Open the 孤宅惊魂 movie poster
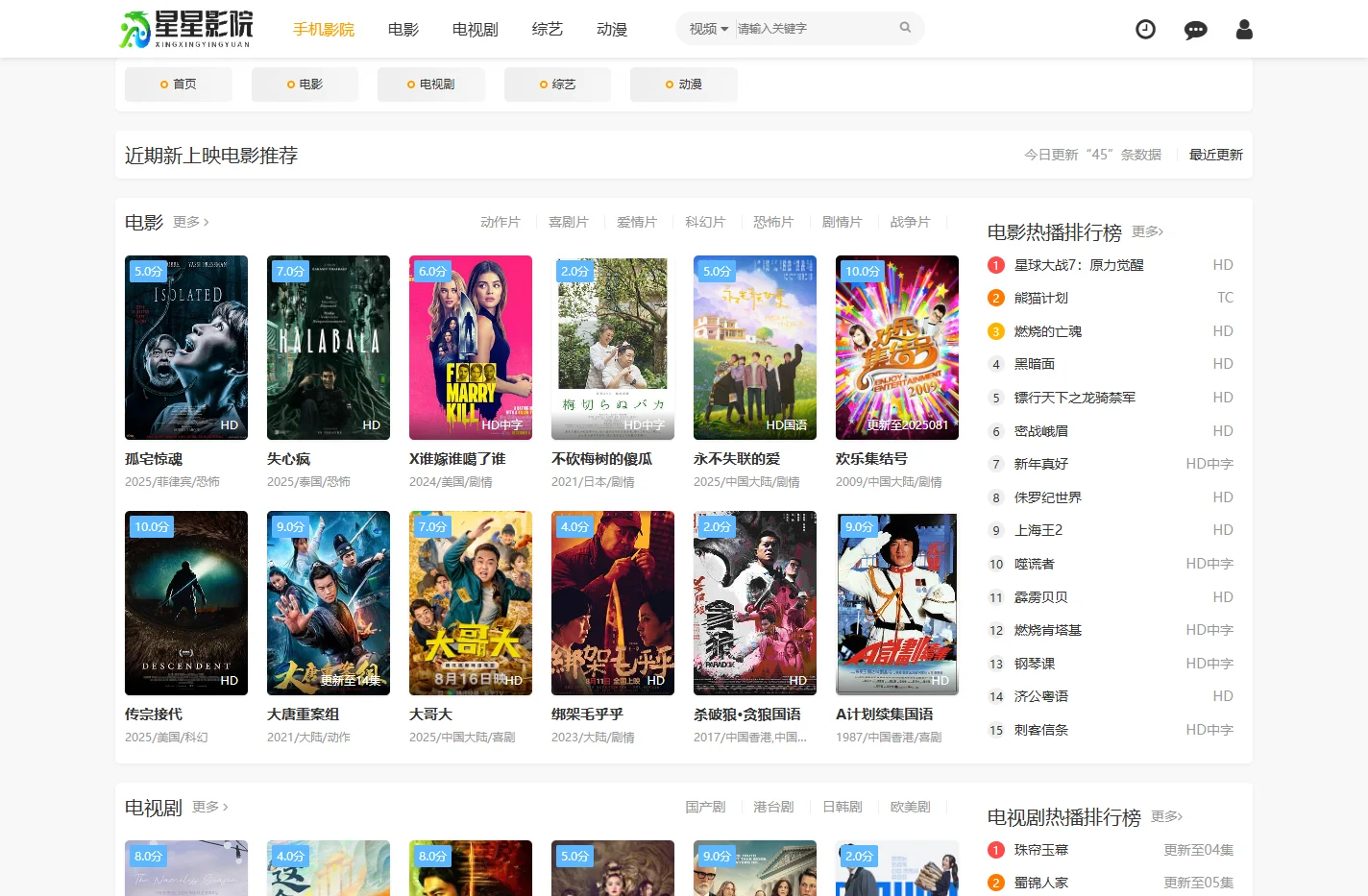The height and width of the screenshot is (896, 1368). coord(186,348)
